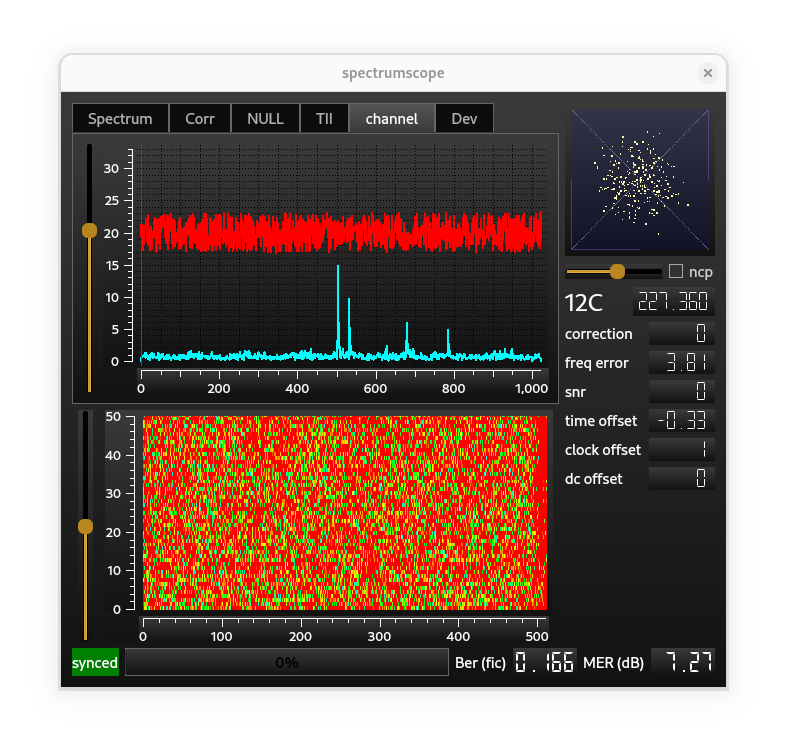Click the time offset value display

tap(681, 421)
